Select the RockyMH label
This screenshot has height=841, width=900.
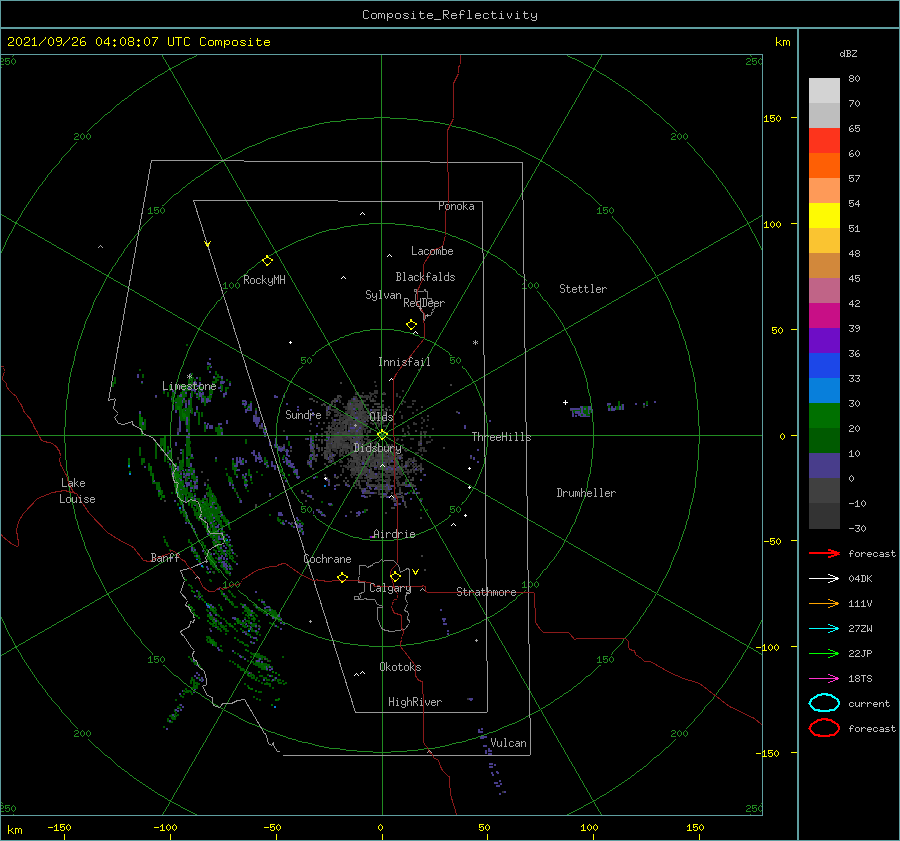(264, 280)
